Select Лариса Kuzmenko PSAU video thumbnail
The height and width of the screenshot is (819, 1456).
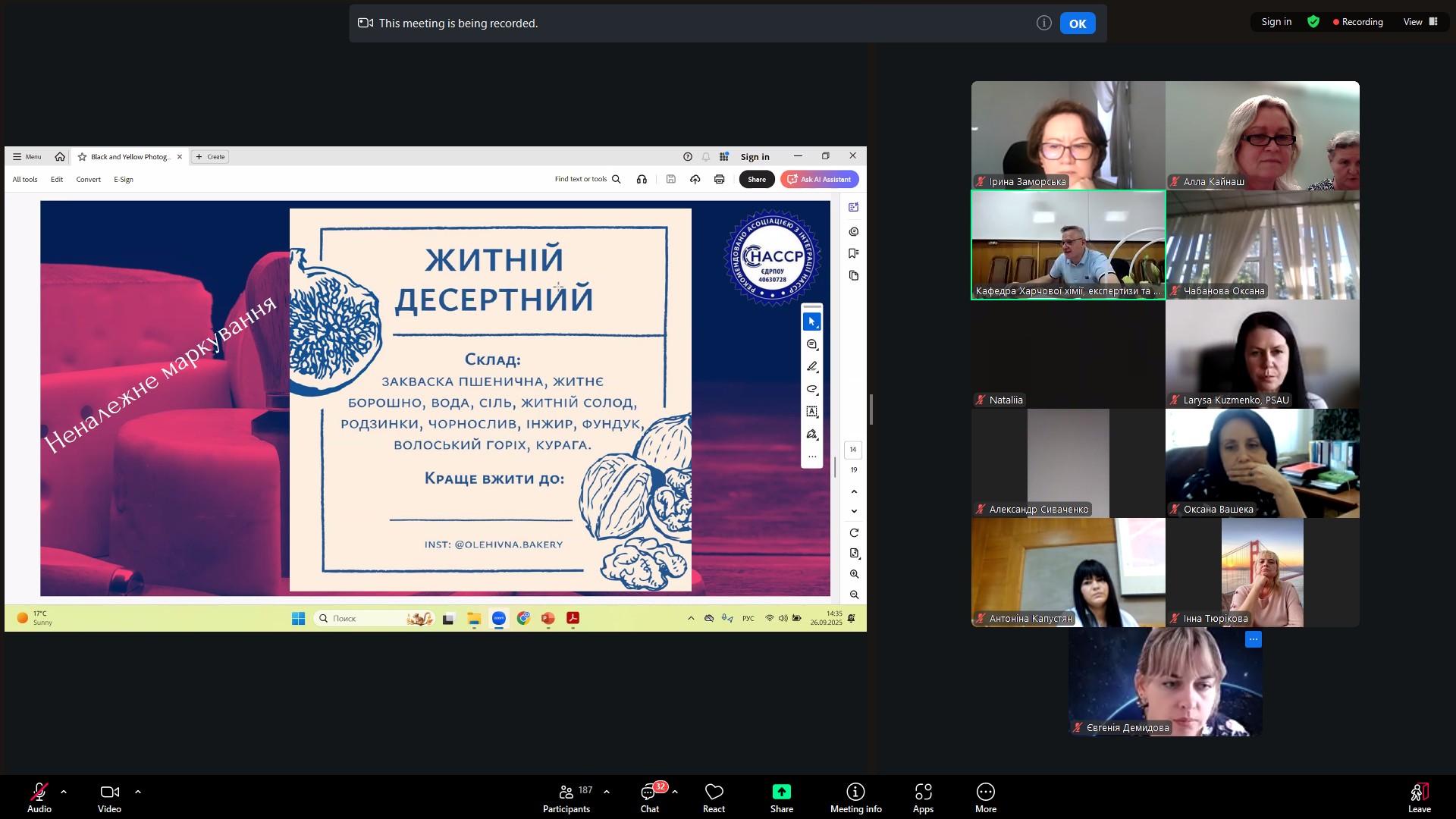(x=1262, y=354)
